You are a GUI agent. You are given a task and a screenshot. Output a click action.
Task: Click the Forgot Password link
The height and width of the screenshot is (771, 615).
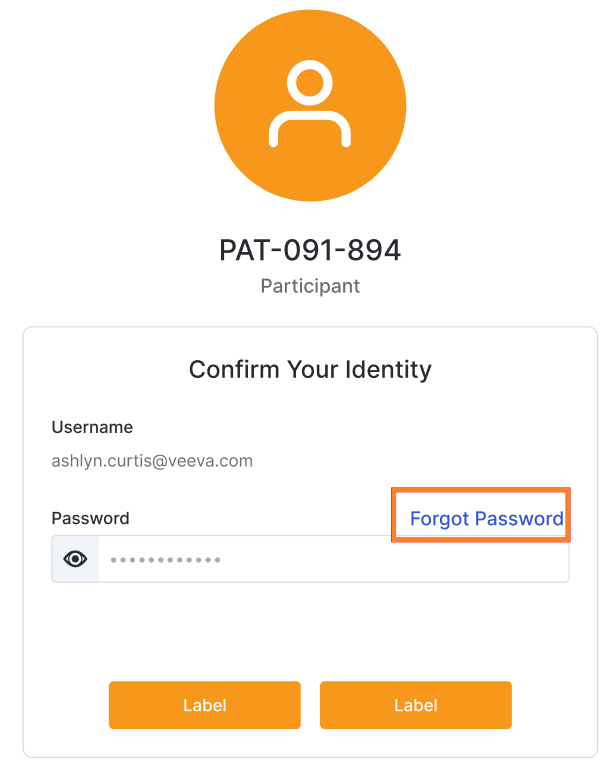point(486,518)
